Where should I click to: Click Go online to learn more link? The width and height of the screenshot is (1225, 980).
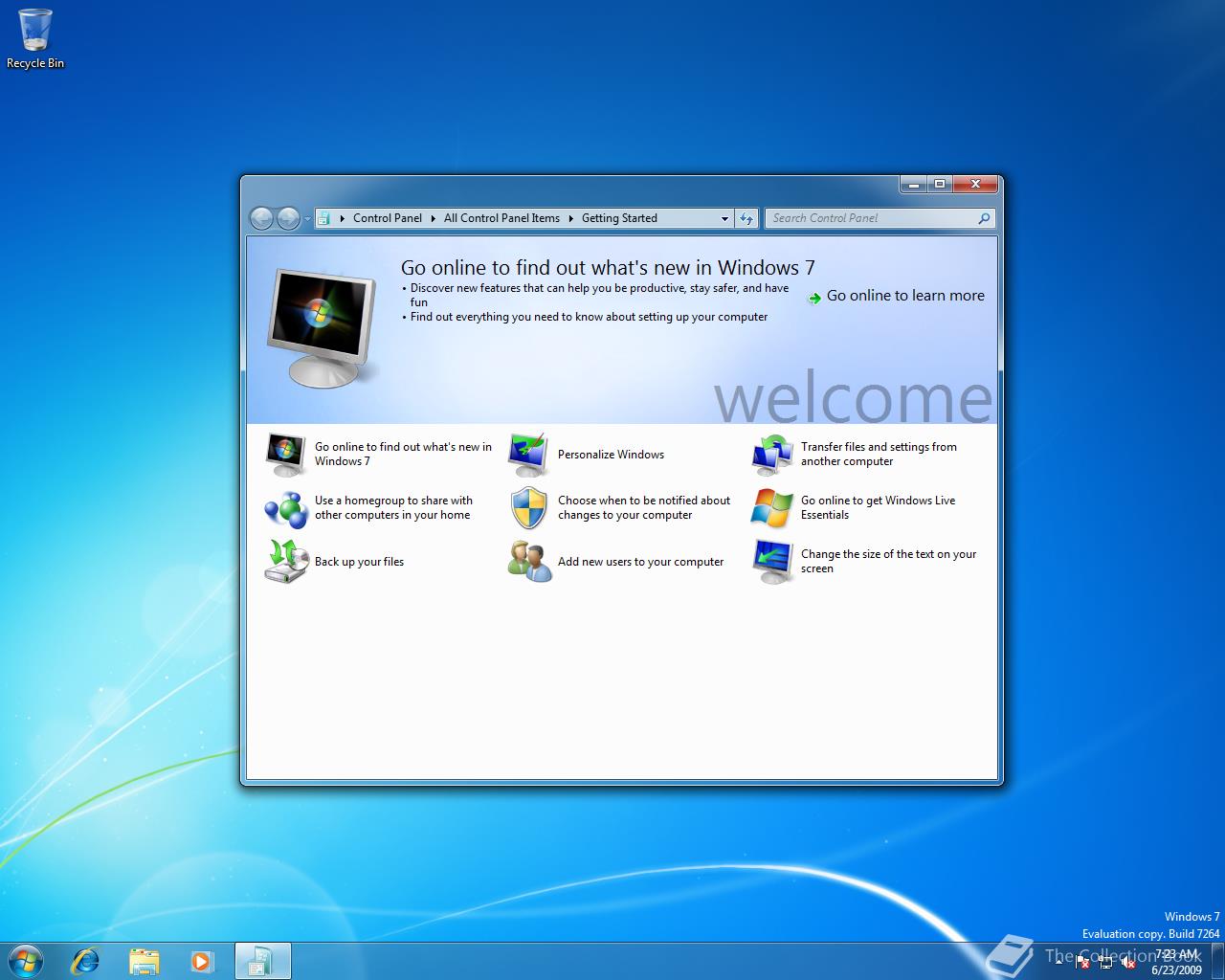point(905,296)
